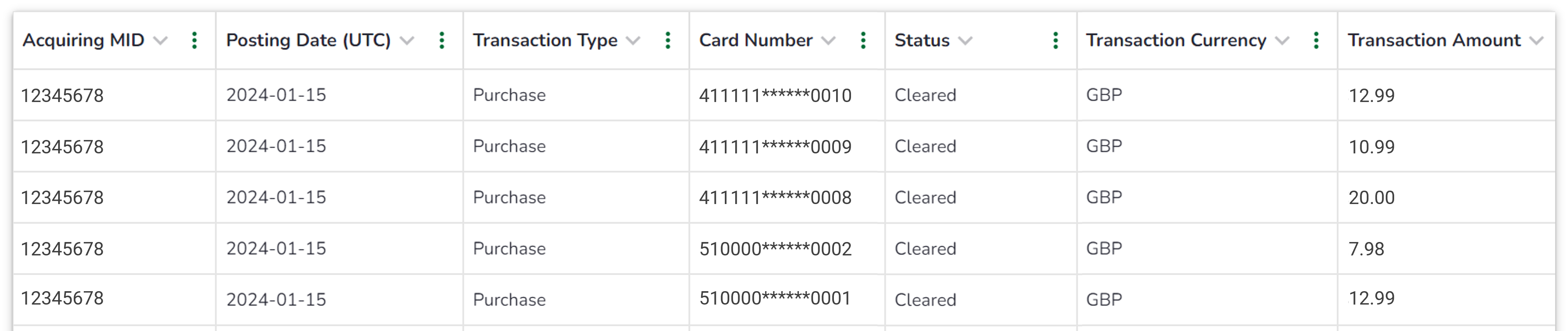Expand Transaction Currency chevron

tap(1282, 41)
